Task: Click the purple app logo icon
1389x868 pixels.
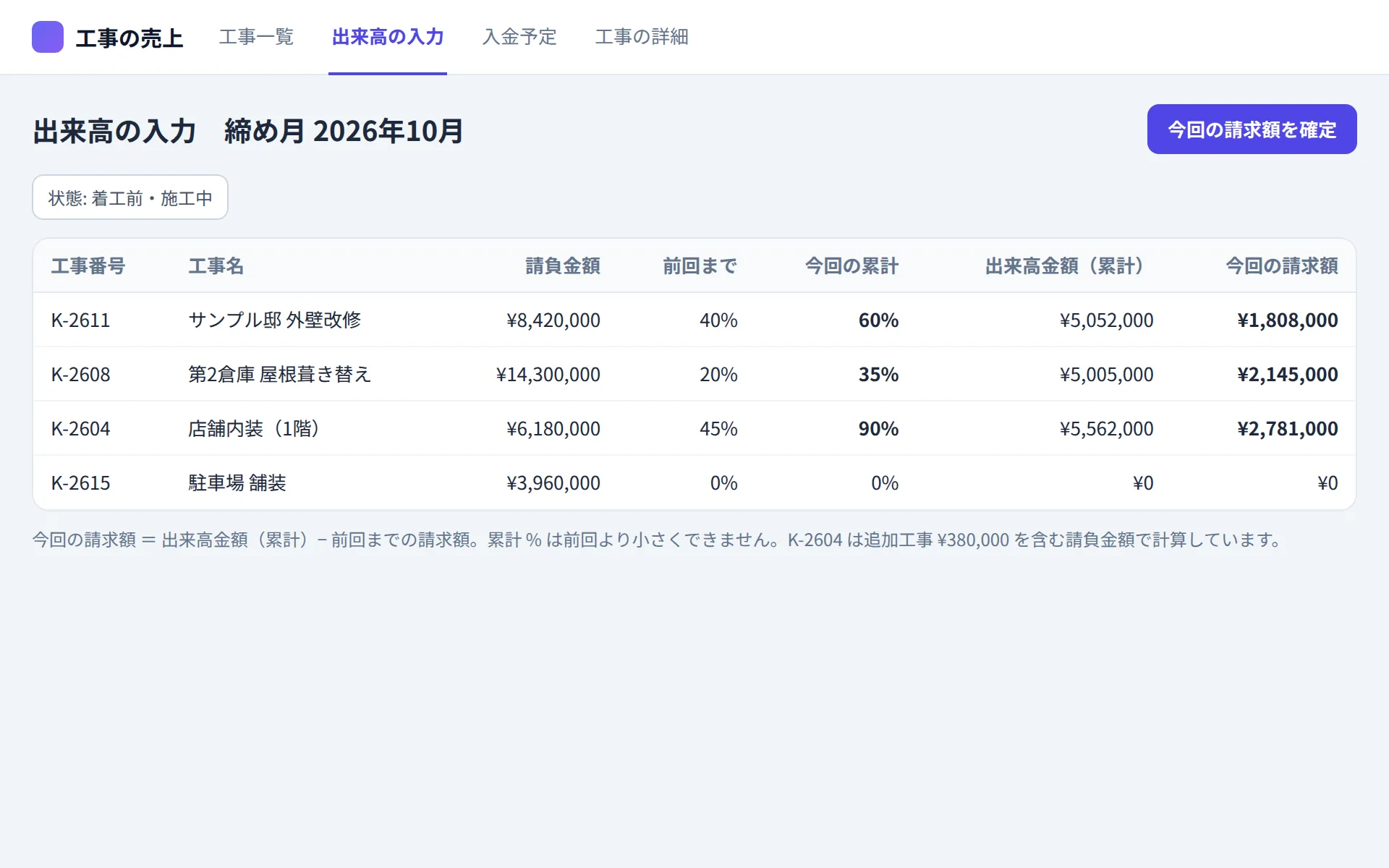Action: click(48, 37)
